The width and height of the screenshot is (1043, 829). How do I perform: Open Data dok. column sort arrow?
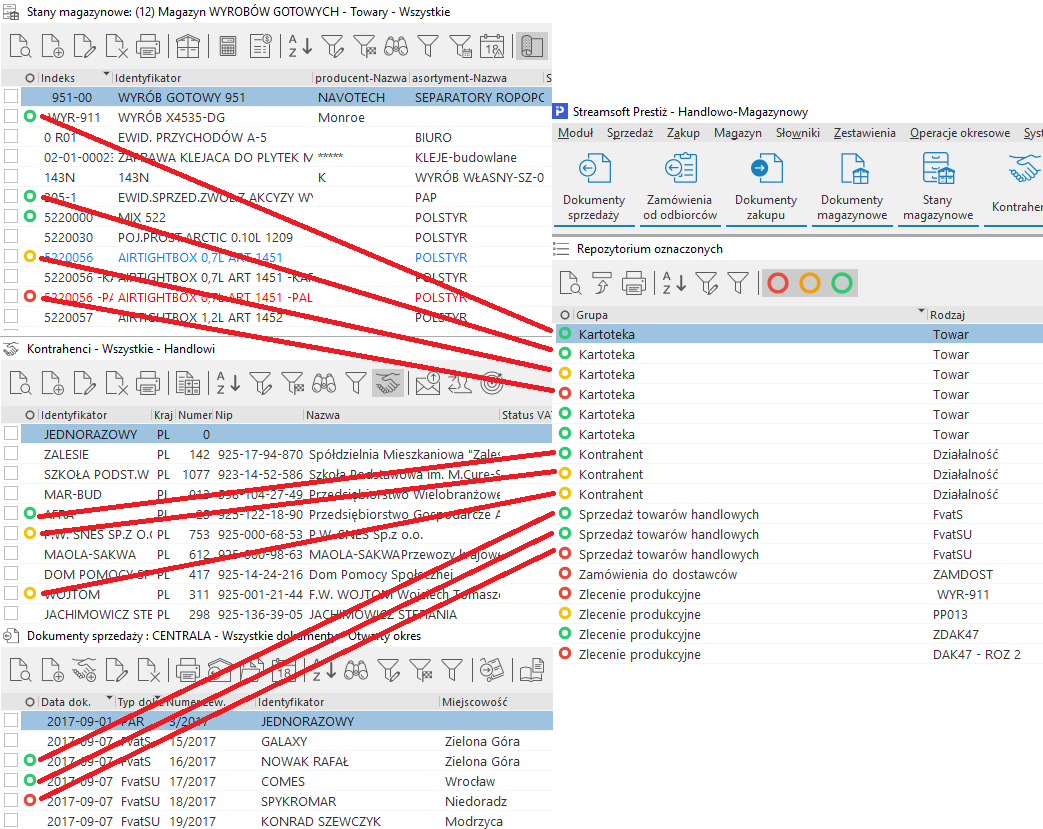[109, 698]
